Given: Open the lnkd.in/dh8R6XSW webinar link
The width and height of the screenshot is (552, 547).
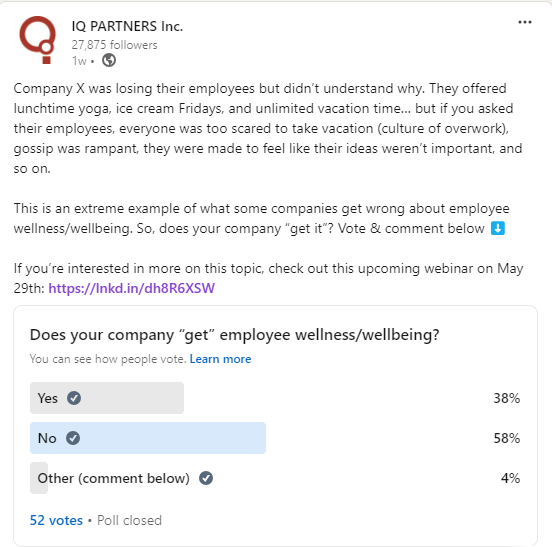Looking at the screenshot, I should click(131, 288).
